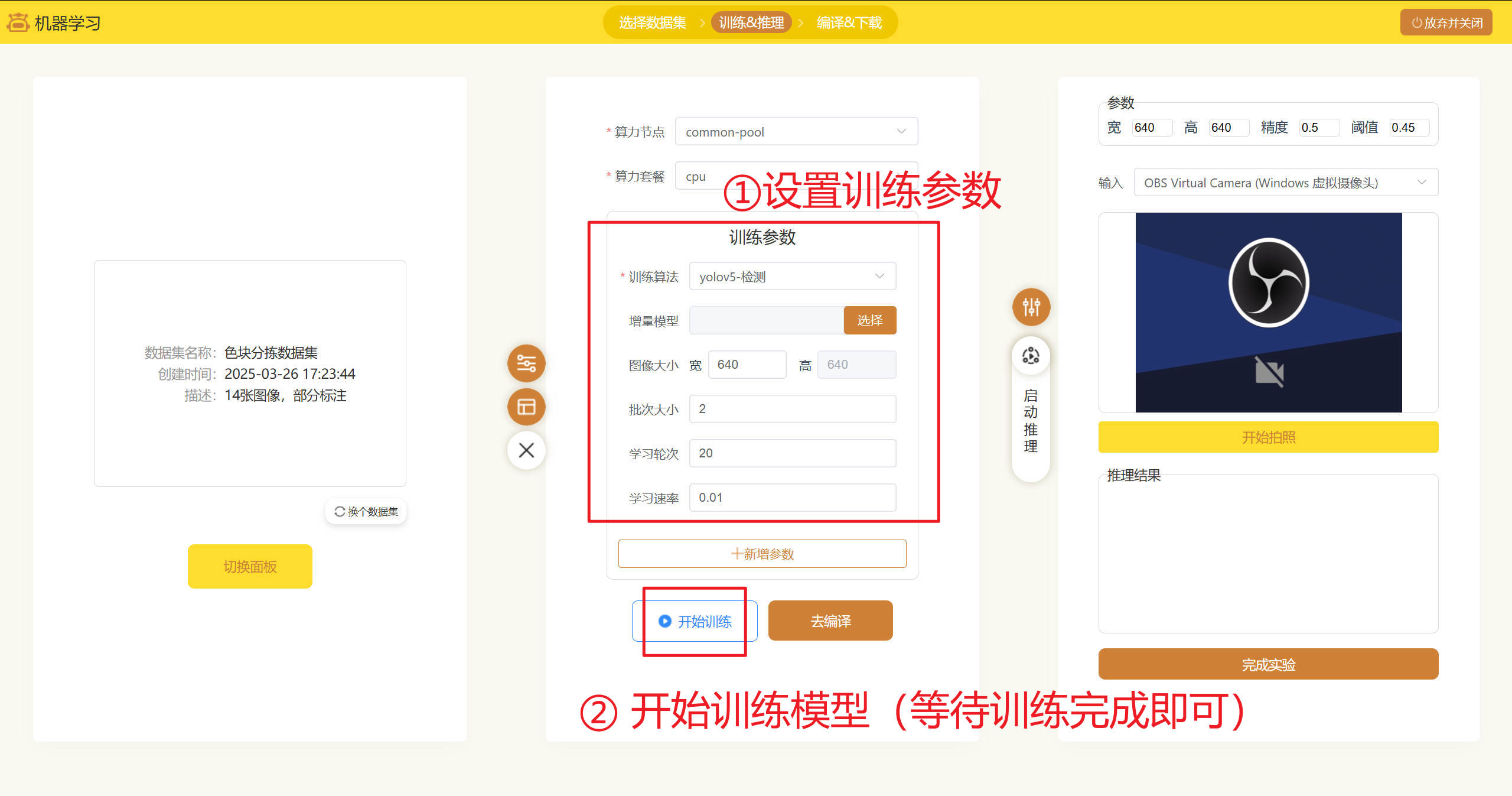This screenshot has height=796, width=1512.
Task: Switch to the 编译&下载 step
Action: [x=849, y=22]
